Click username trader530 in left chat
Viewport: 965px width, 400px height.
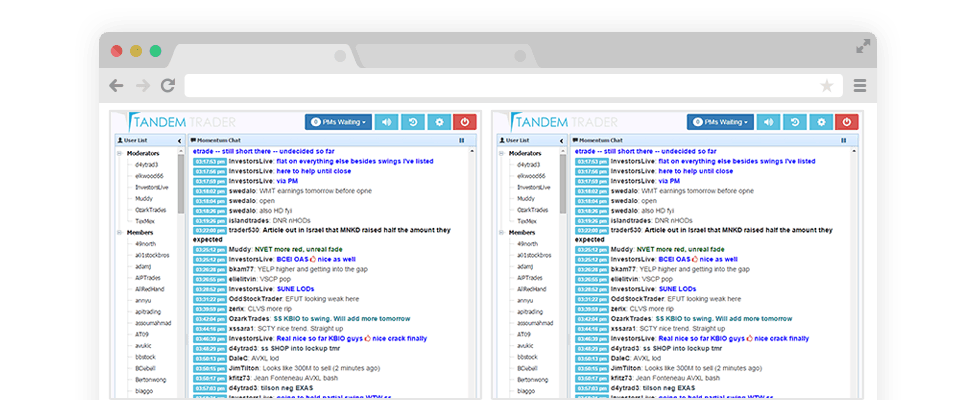[x=244, y=230]
